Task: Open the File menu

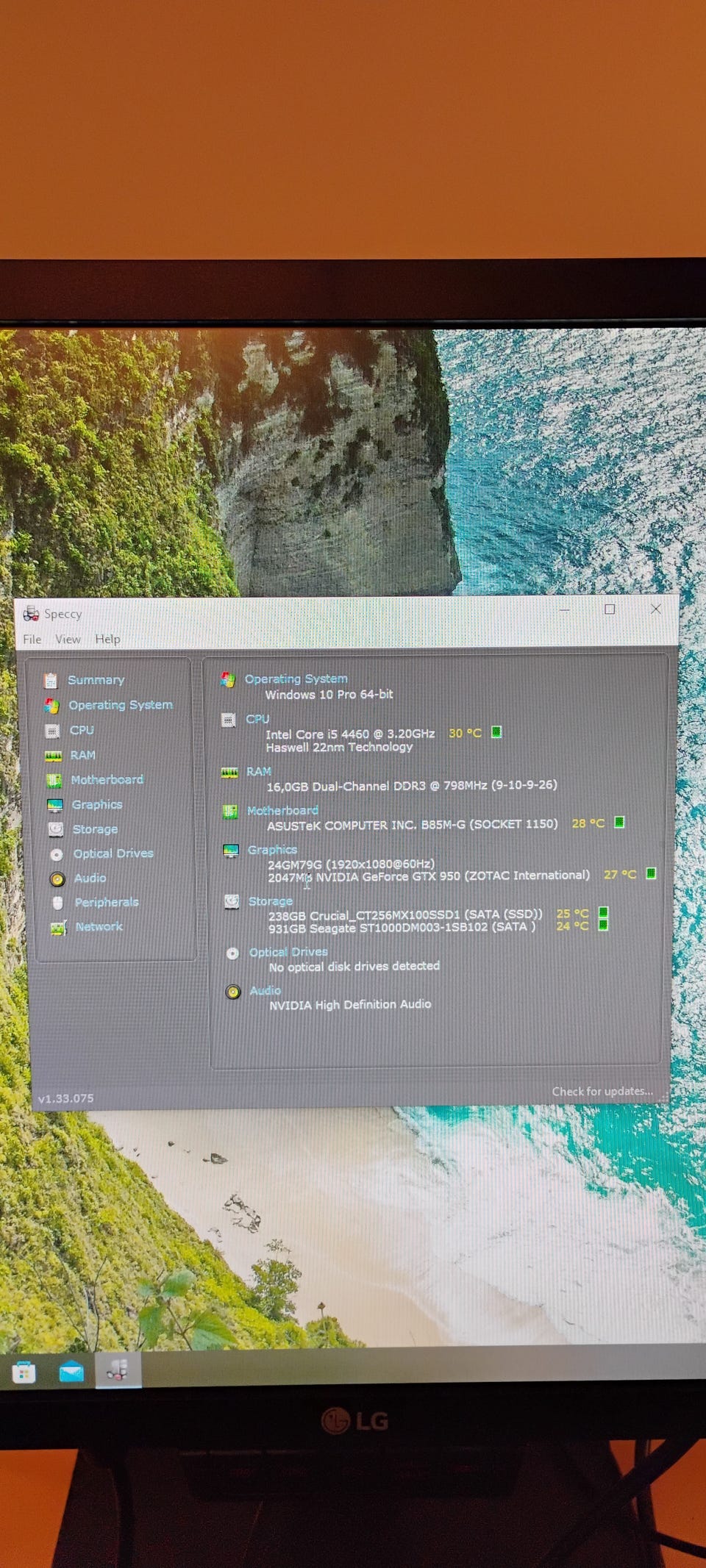Action: tap(32, 640)
